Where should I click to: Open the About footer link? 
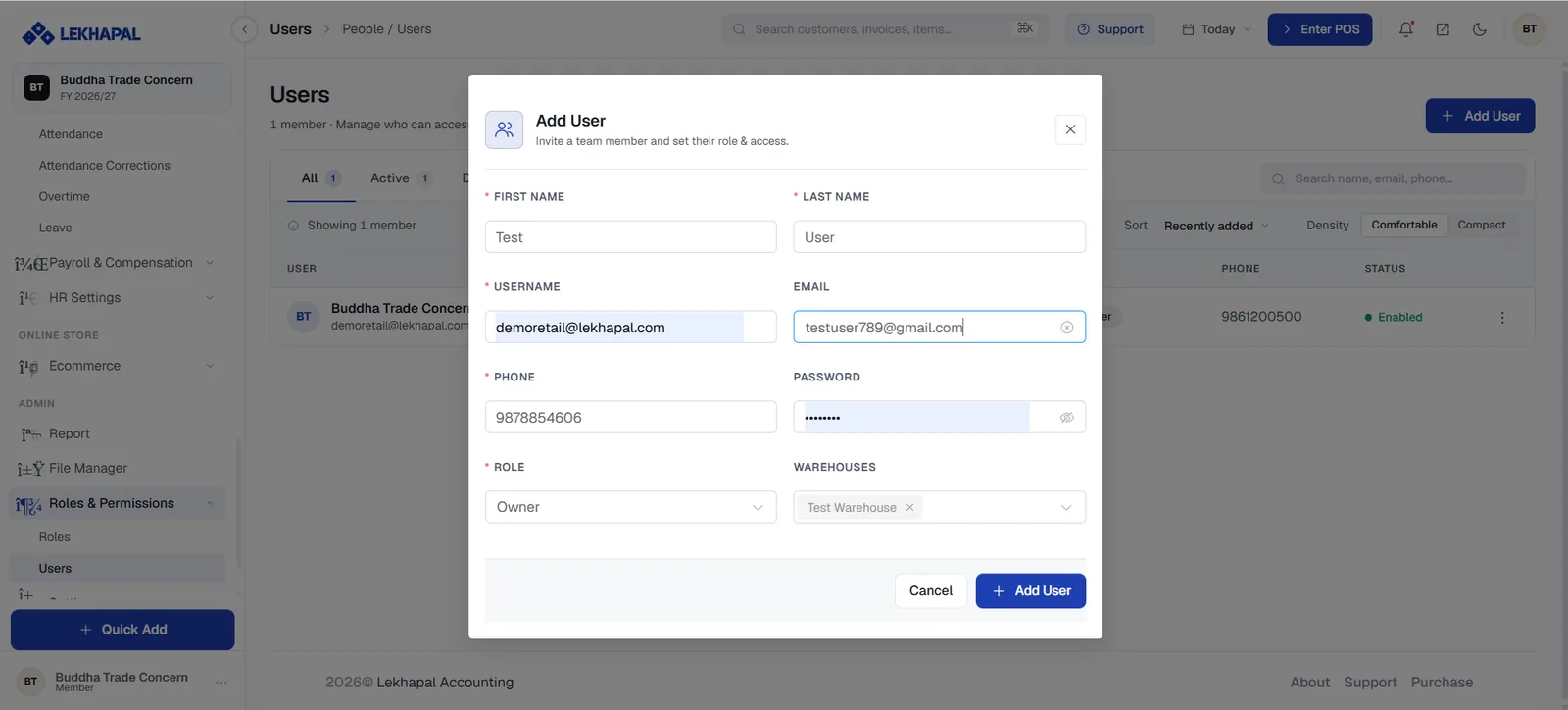click(x=1309, y=683)
